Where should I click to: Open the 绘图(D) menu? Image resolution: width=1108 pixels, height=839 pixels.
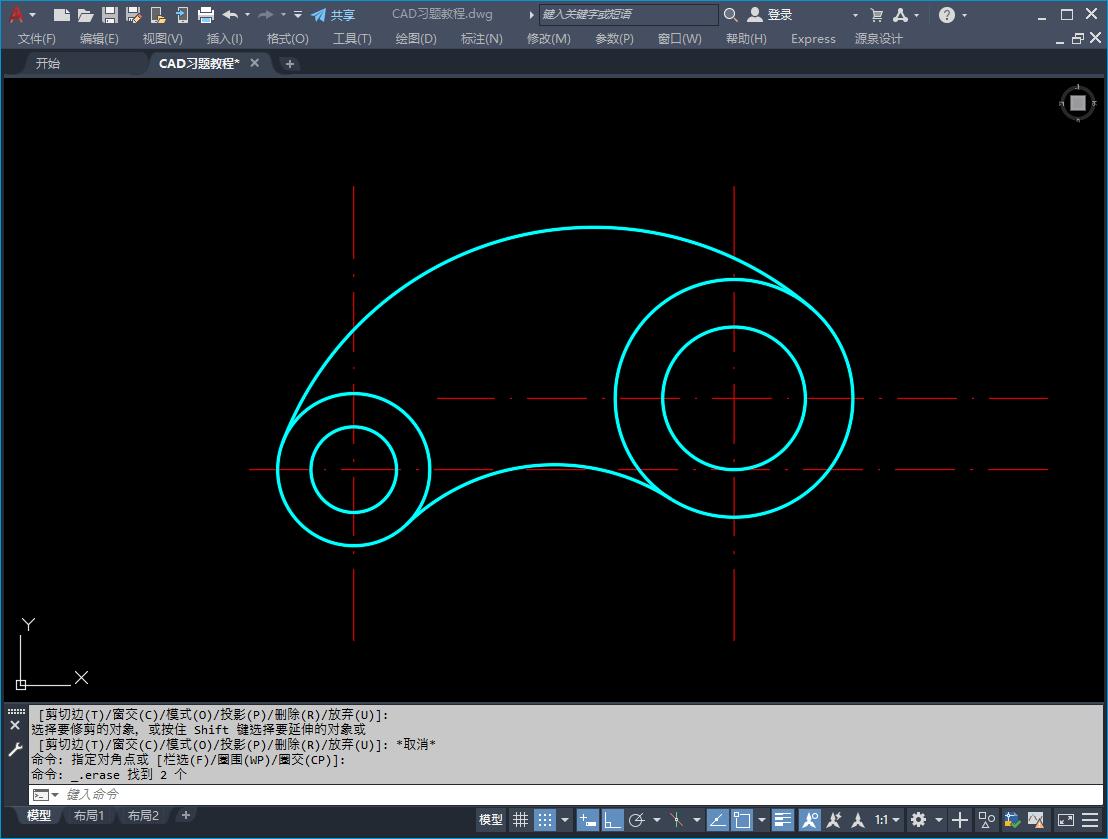click(416, 38)
